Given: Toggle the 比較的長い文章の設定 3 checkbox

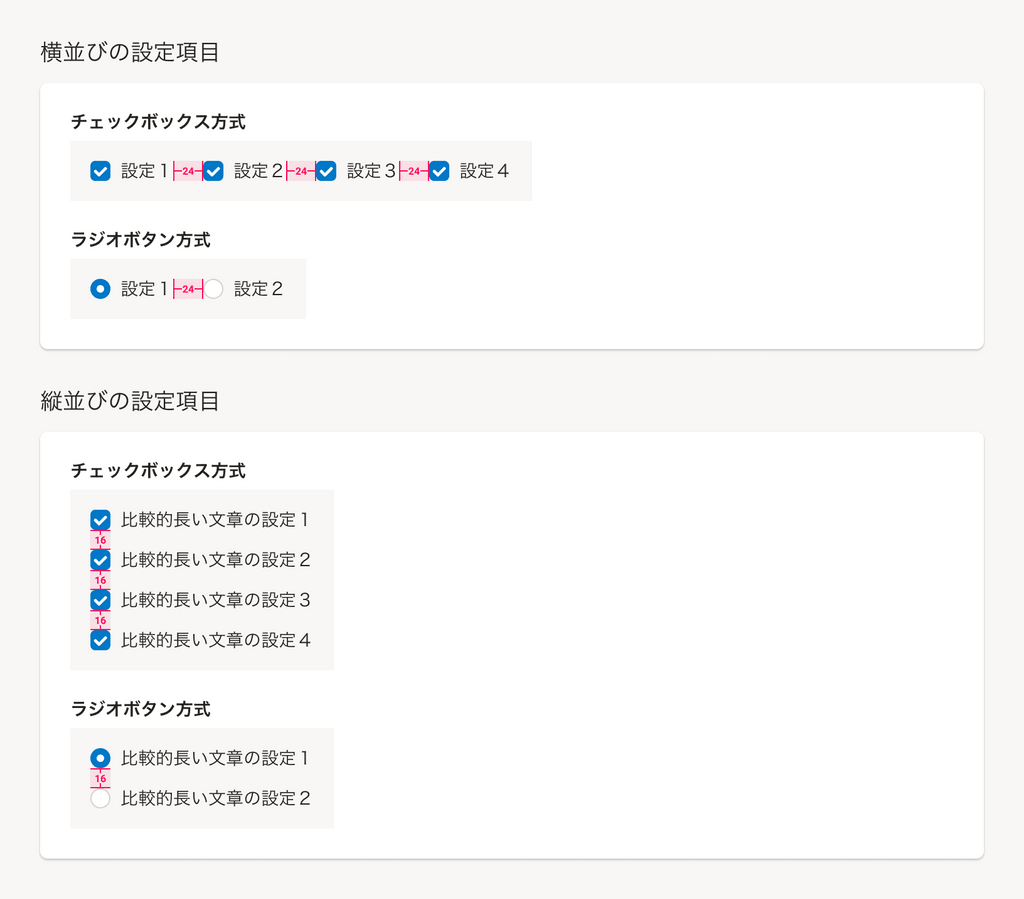Looking at the screenshot, I should 100,600.
